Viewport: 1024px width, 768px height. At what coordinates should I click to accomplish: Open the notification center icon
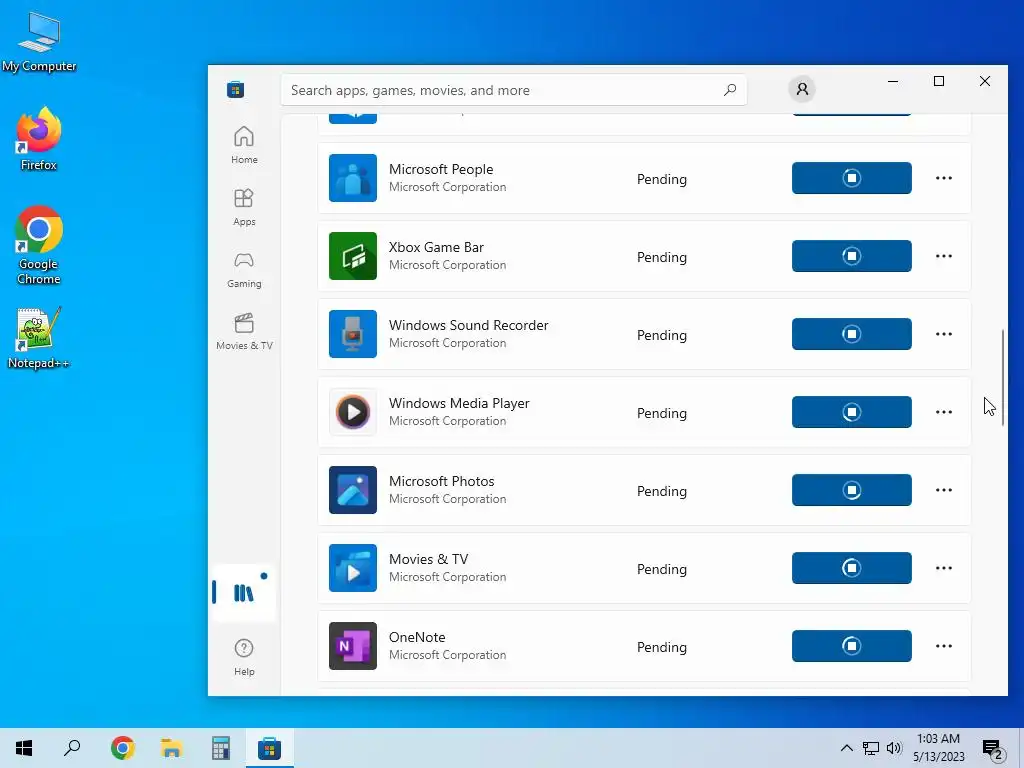tap(993, 749)
